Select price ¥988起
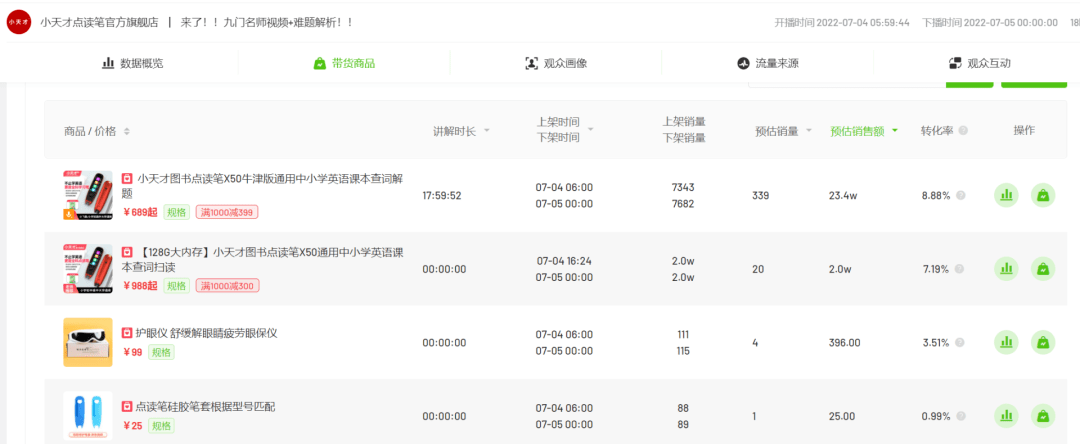Viewport: 1080px width, 444px height. pyautogui.click(x=140, y=286)
